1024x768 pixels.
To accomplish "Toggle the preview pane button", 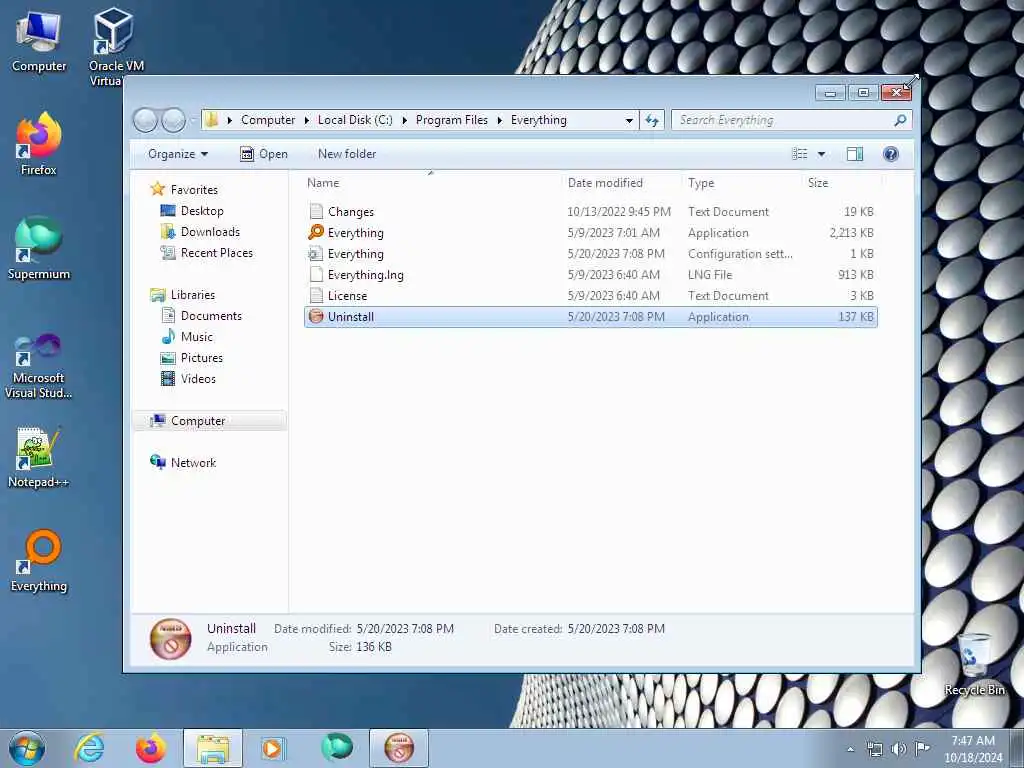I will click(855, 154).
